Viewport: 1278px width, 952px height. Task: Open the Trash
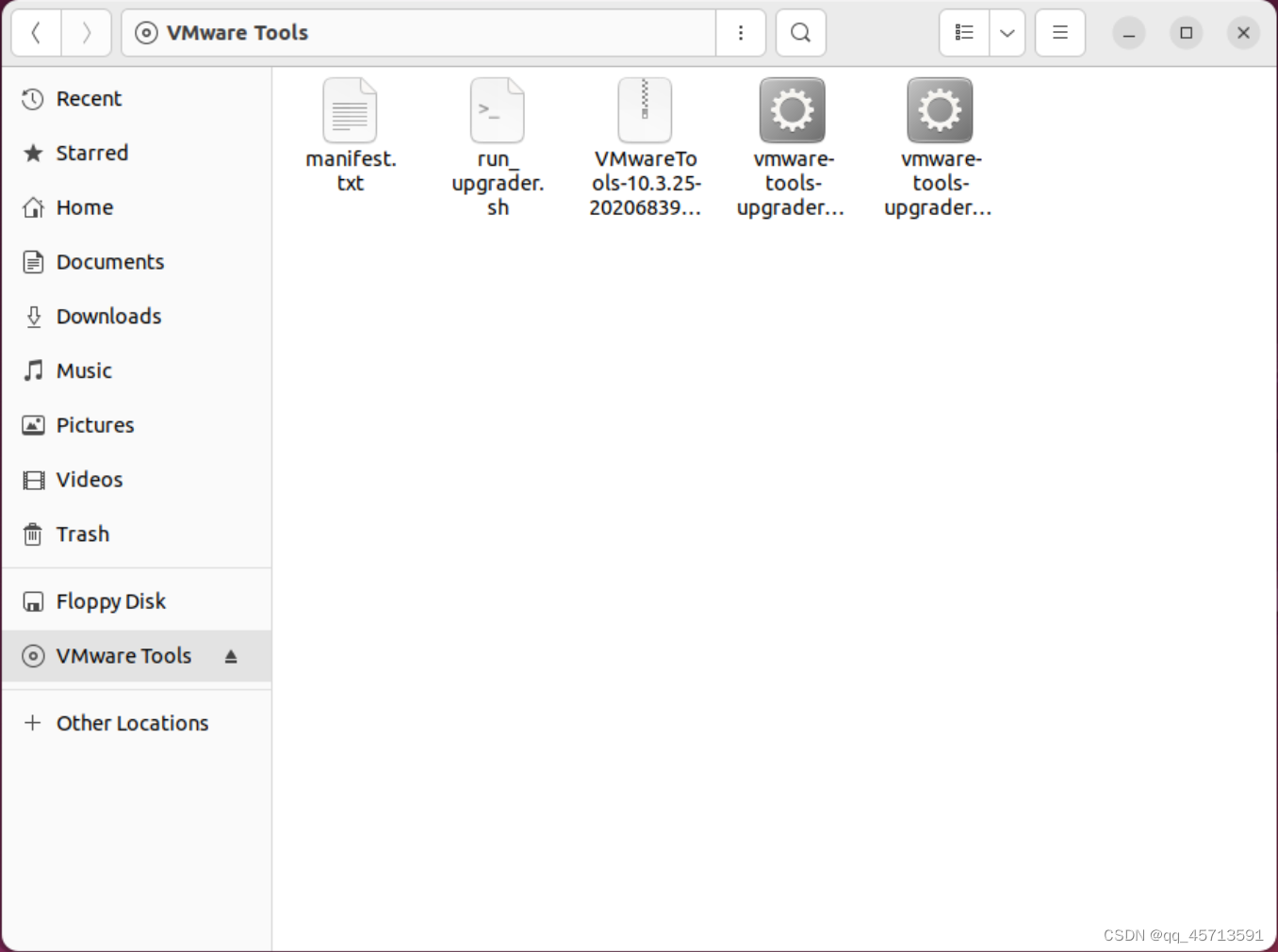(x=83, y=533)
